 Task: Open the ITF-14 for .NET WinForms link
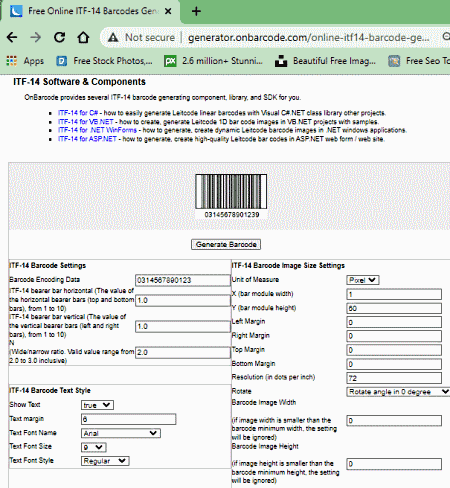[x=97, y=130]
